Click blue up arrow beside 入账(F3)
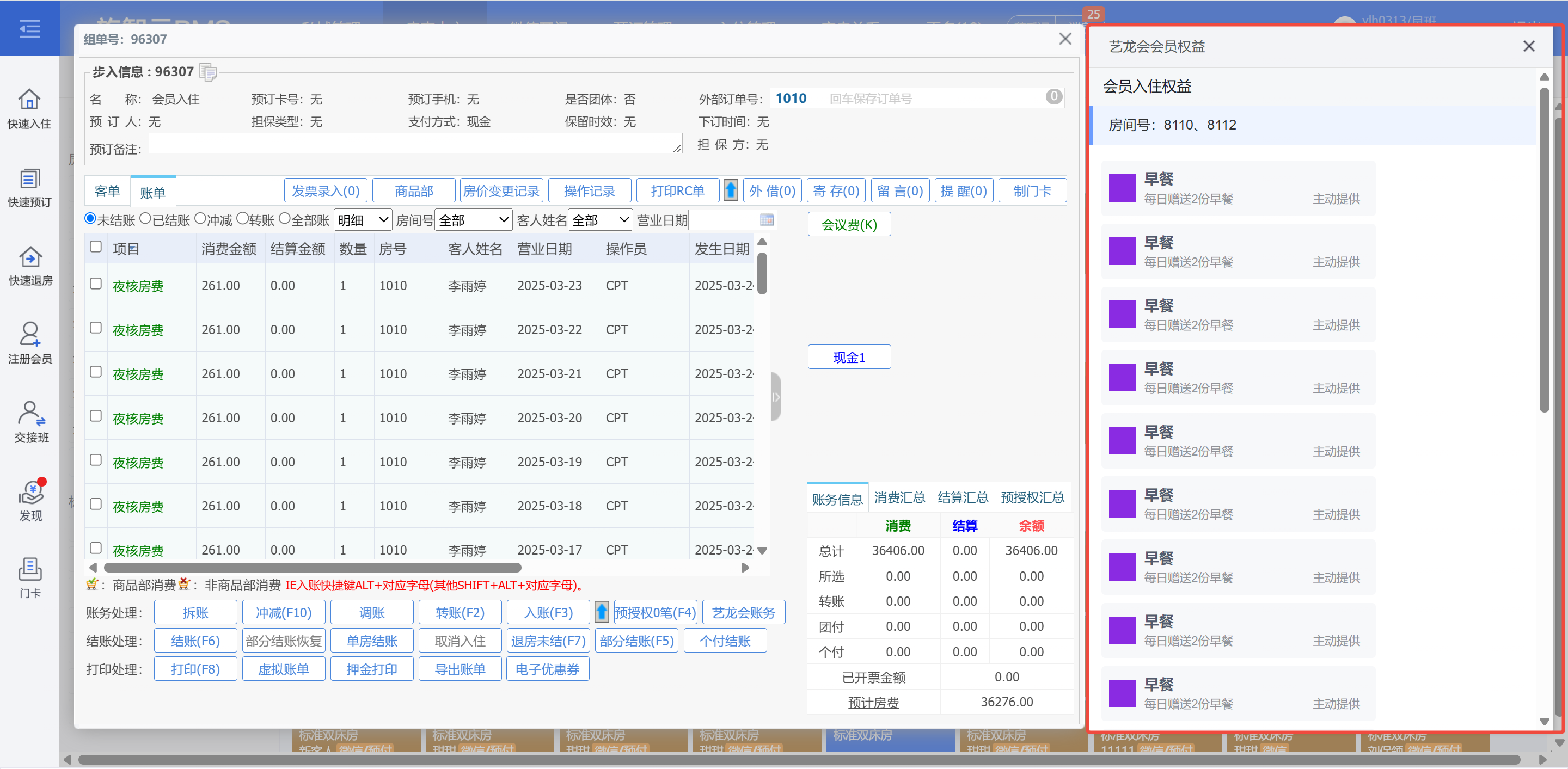 coord(602,612)
